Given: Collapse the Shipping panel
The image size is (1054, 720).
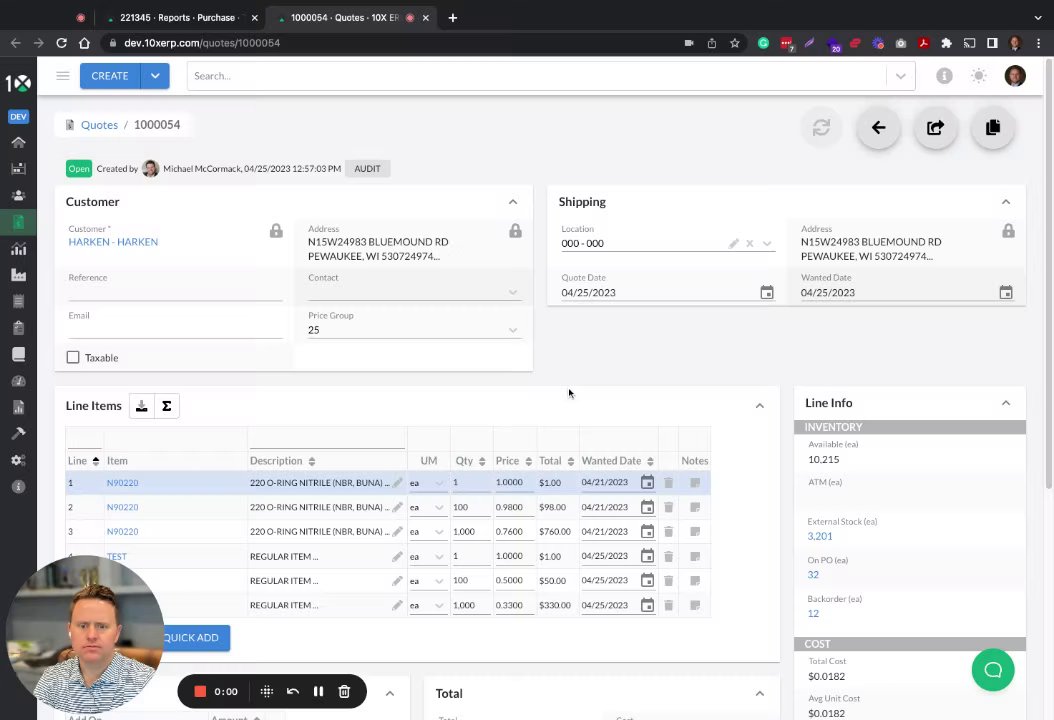Looking at the screenshot, I should (1006, 202).
